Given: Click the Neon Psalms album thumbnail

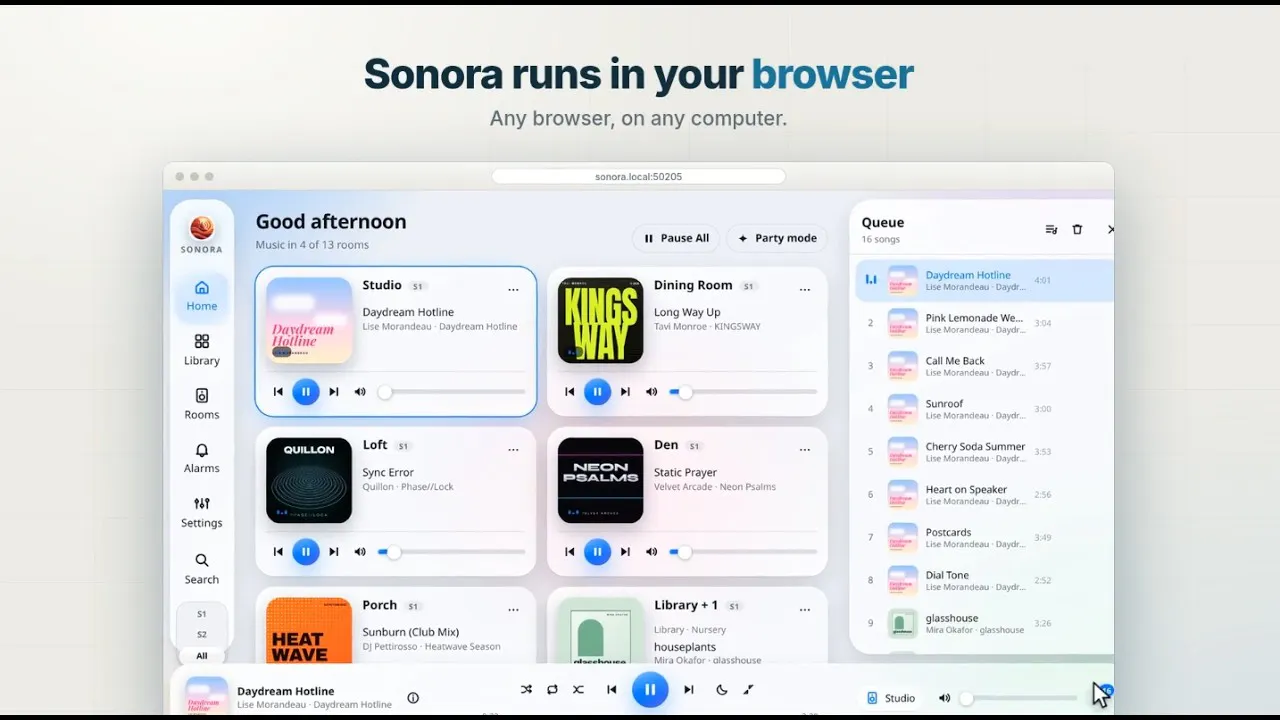Looking at the screenshot, I should [600, 480].
